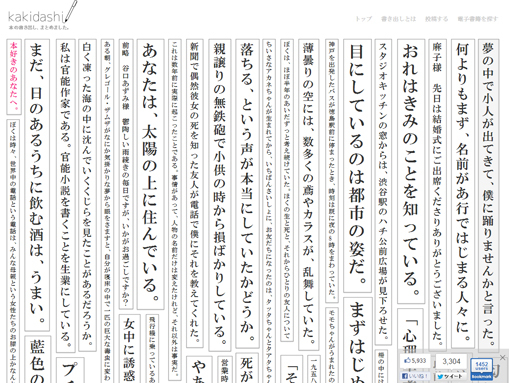Open the card 薄曇りの空には、数多くの鳶やカラスが
The height and width of the screenshot is (383, 509).
pyautogui.click(x=308, y=195)
